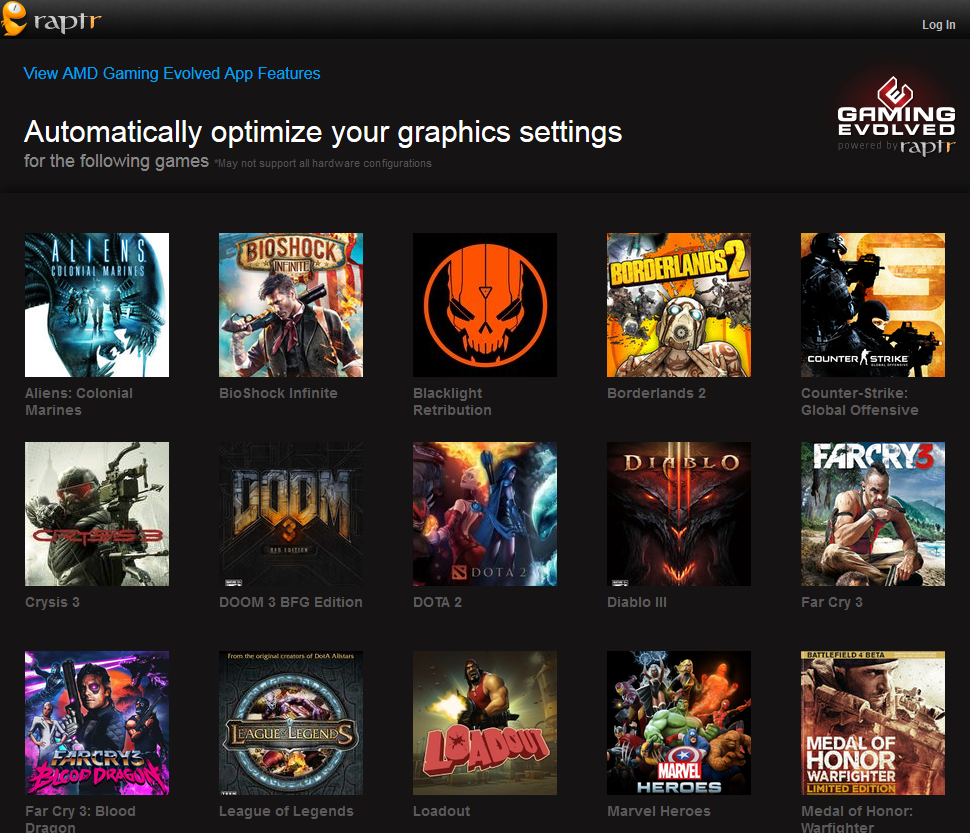The height and width of the screenshot is (833, 970).
Task: Click the Gaming Evolved powered by Raptr logo
Action: click(x=896, y=116)
